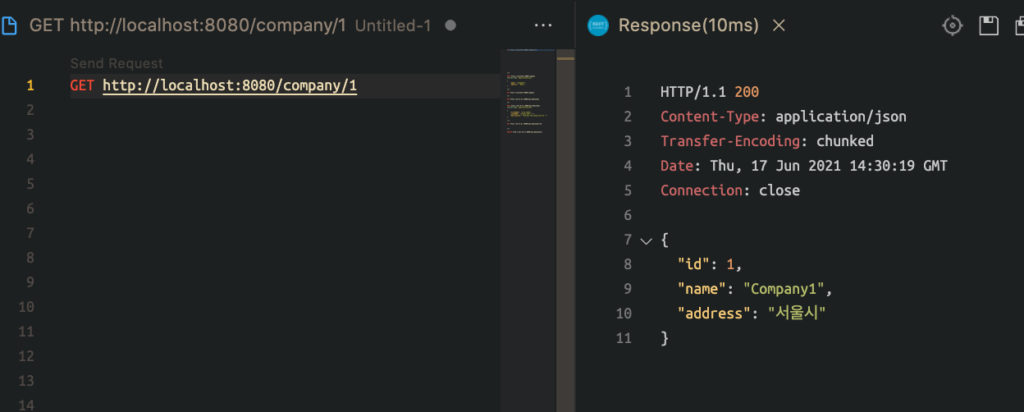This screenshot has width=1024, height=412.
Task: Click the GET method keyword in line 1
Action: click(82, 86)
